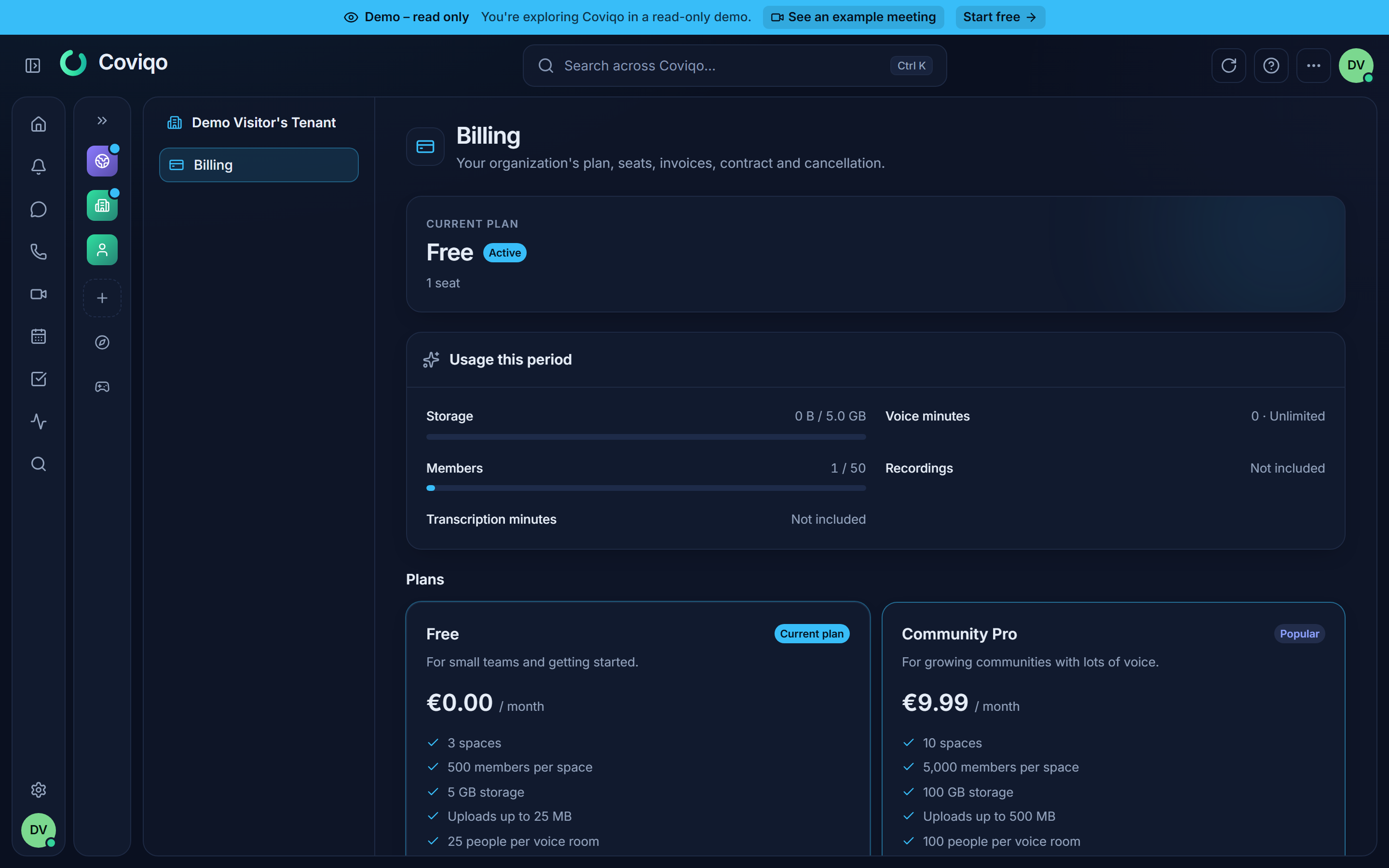
Task: Click Ctrl K shortcut hint
Action: (x=911, y=66)
